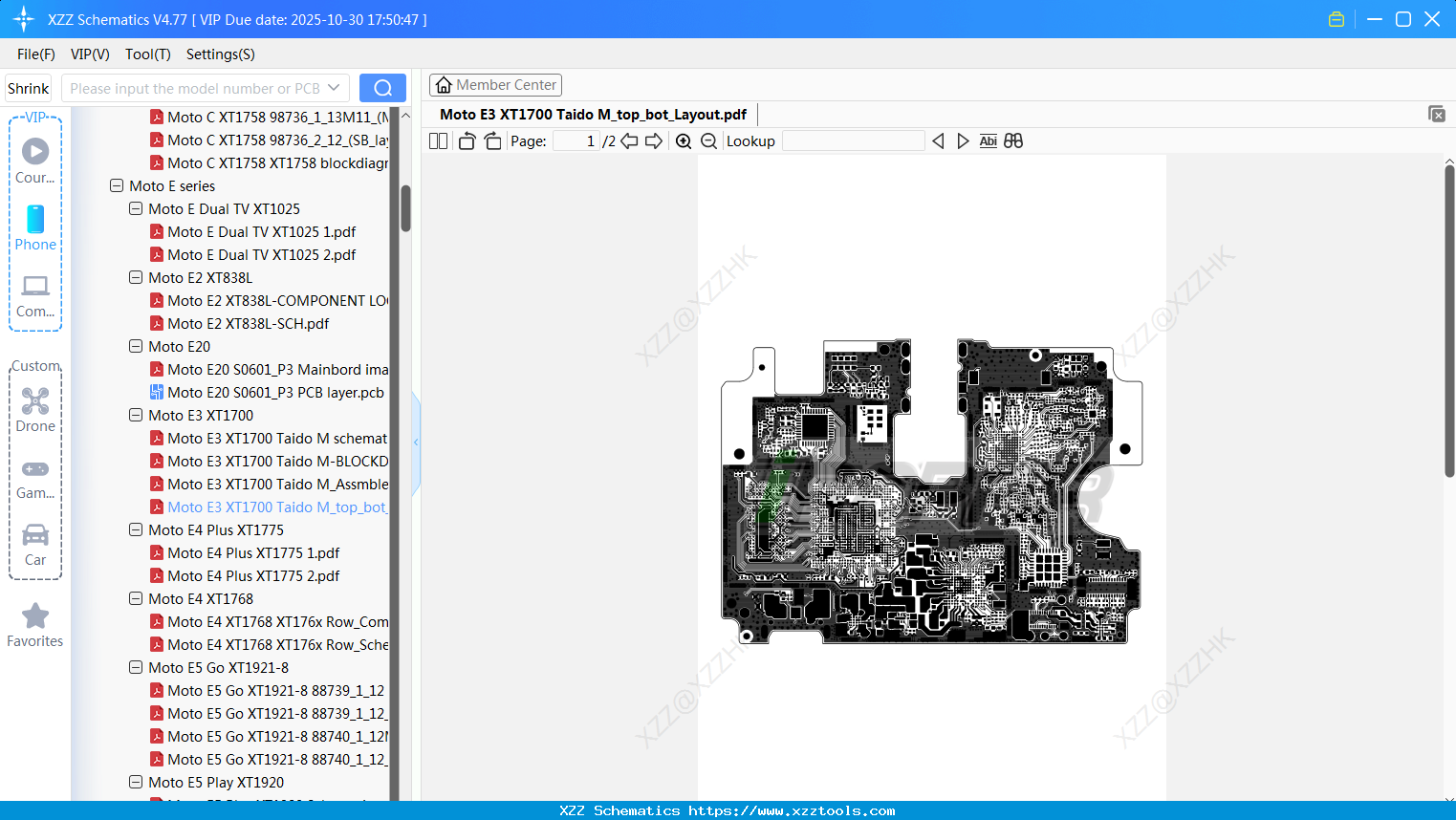Click the Member Center button
Viewport: 1456px width, 820px height.
click(x=495, y=84)
